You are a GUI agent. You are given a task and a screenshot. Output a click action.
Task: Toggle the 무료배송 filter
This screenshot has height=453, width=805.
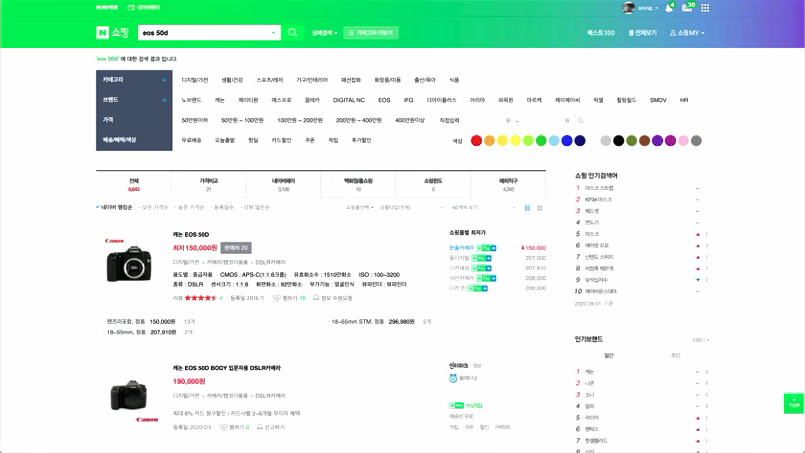191,140
